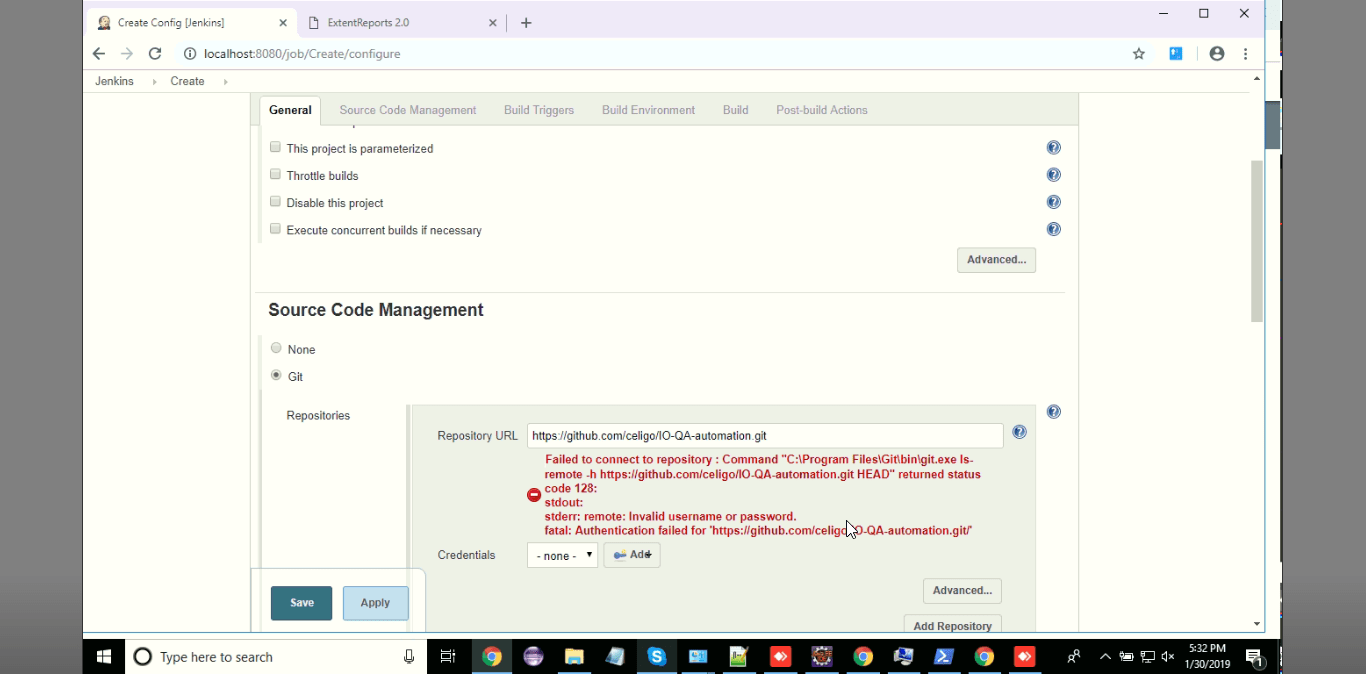Screen dimensions: 1366x674
Task: Click Advanced button under Credentials
Action: tap(962, 591)
